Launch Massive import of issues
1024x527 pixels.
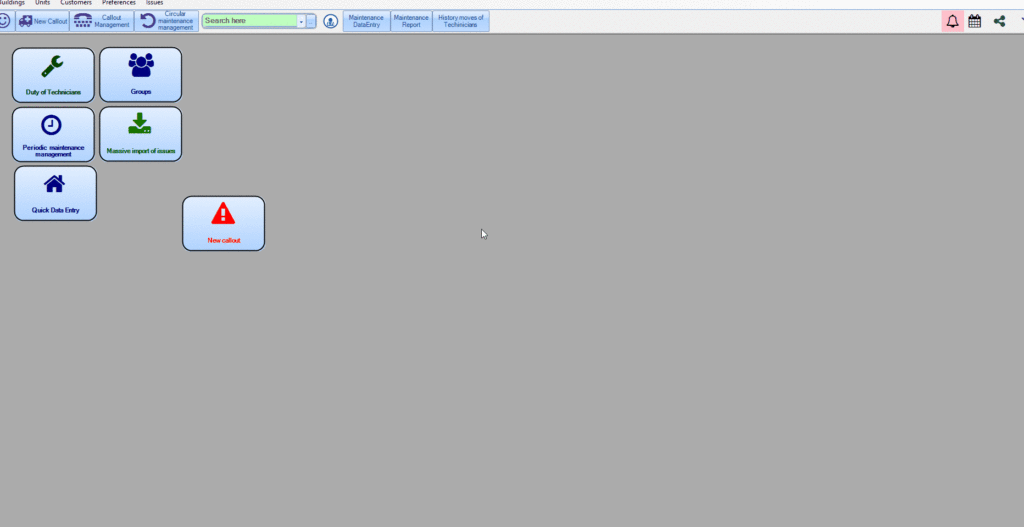click(x=140, y=134)
